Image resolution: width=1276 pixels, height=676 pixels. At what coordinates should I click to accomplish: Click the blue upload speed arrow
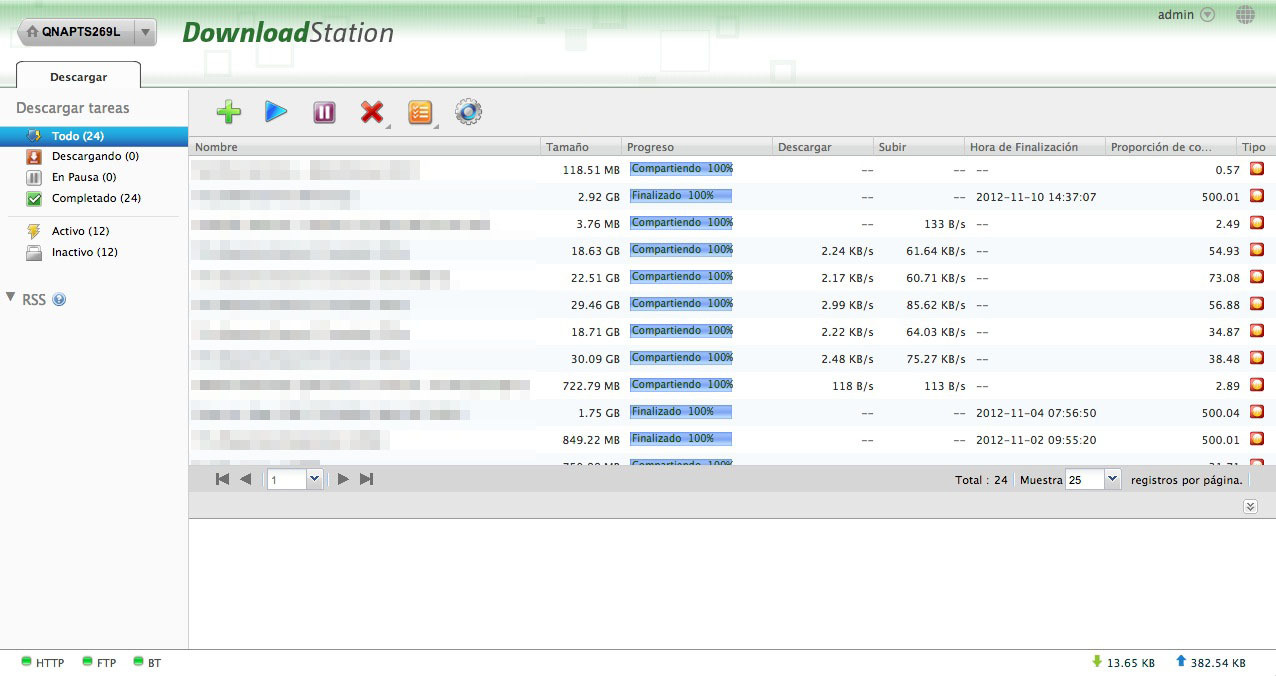[x=1181, y=661]
